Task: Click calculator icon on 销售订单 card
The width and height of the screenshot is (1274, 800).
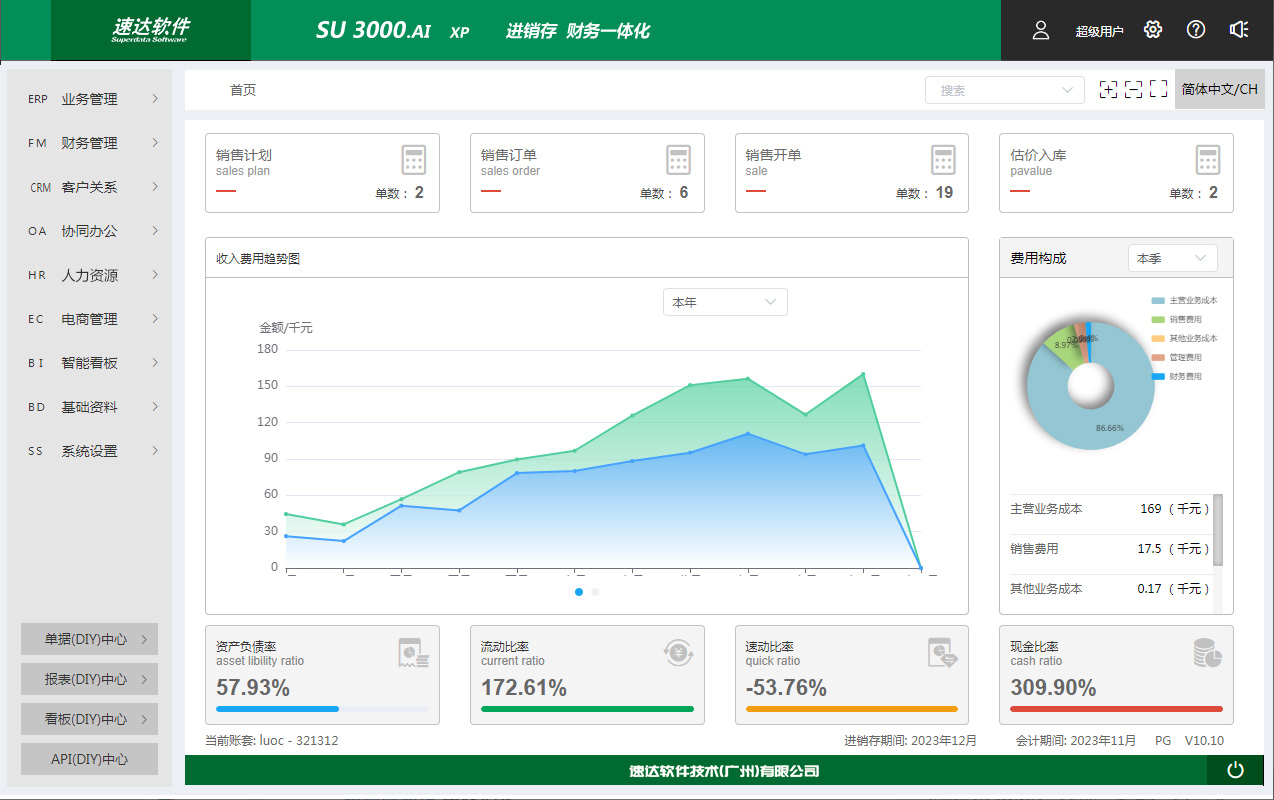Action: (x=679, y=160)
